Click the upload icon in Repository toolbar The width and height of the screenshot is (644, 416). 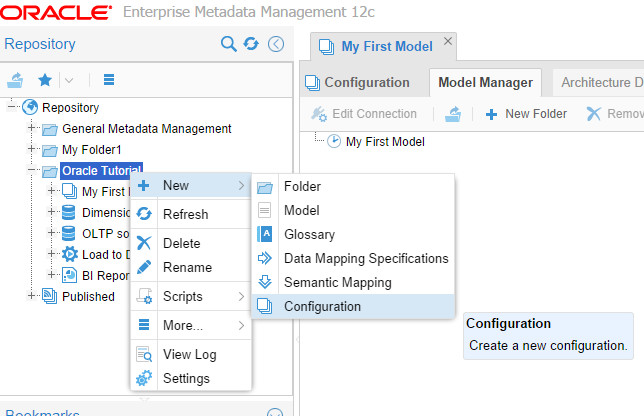point(15,80)
